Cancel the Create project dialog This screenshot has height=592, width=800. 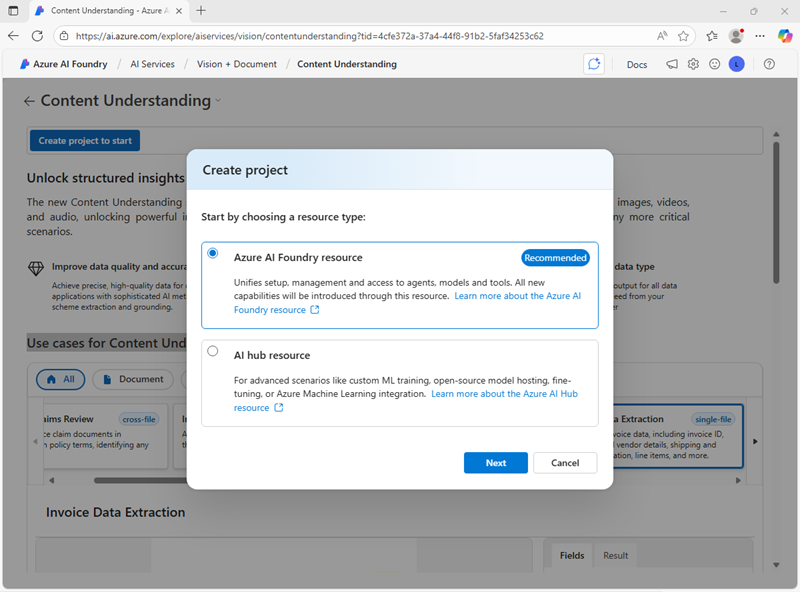[x=565, y=463]
